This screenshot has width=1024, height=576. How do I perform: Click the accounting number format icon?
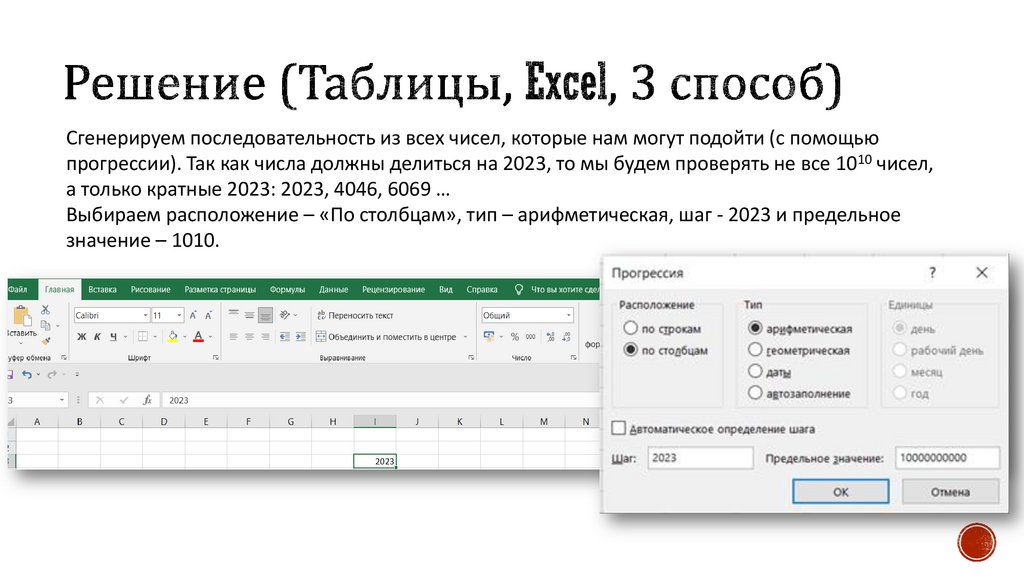pos(489,337)
